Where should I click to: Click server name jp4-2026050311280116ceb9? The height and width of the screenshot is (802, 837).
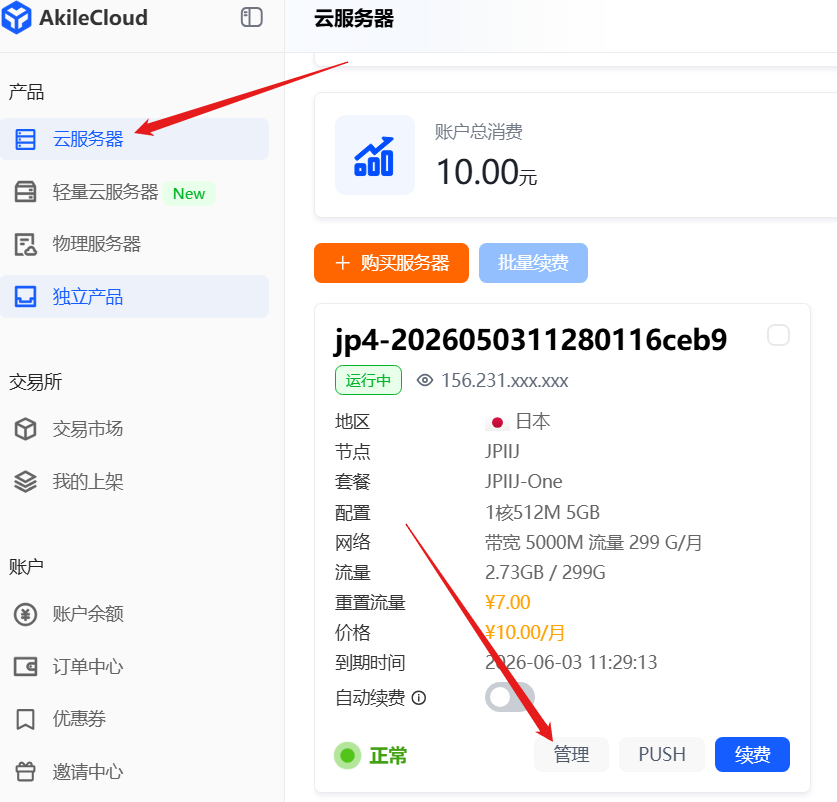point(530,340)
